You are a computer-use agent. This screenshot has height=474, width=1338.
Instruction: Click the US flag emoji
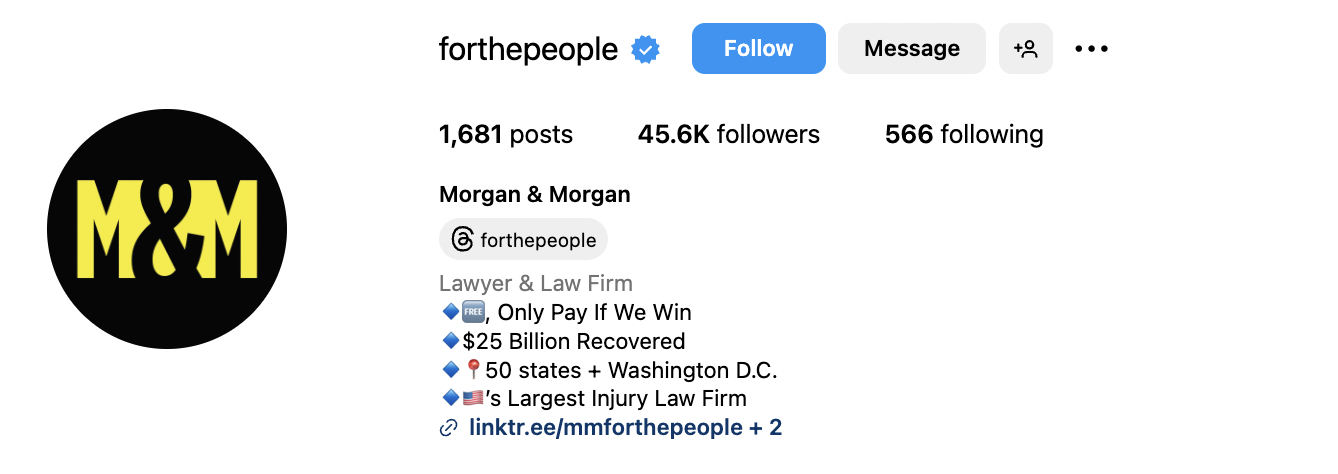(473, 399)
